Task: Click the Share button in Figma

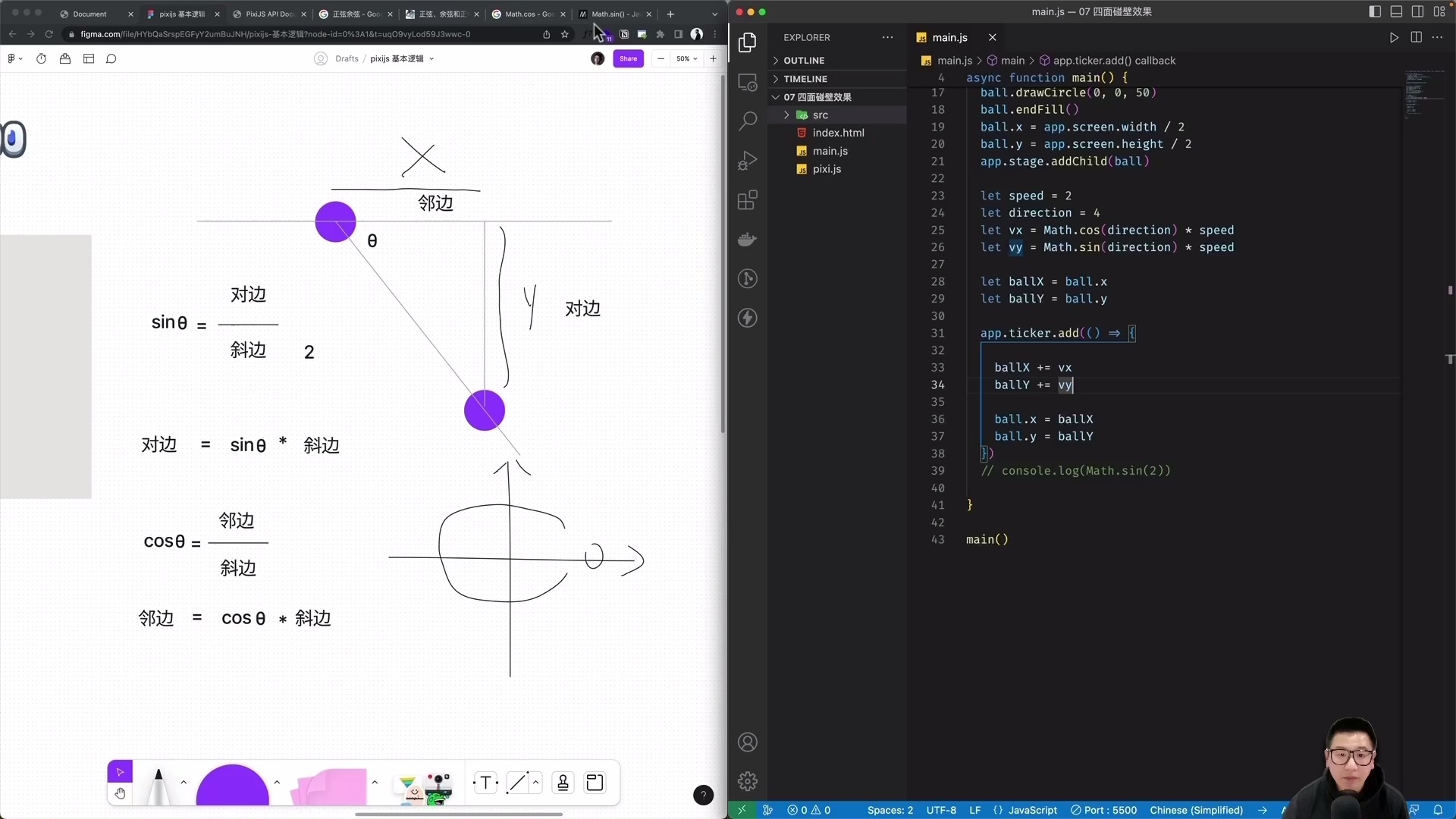Action: pos(628,58)
